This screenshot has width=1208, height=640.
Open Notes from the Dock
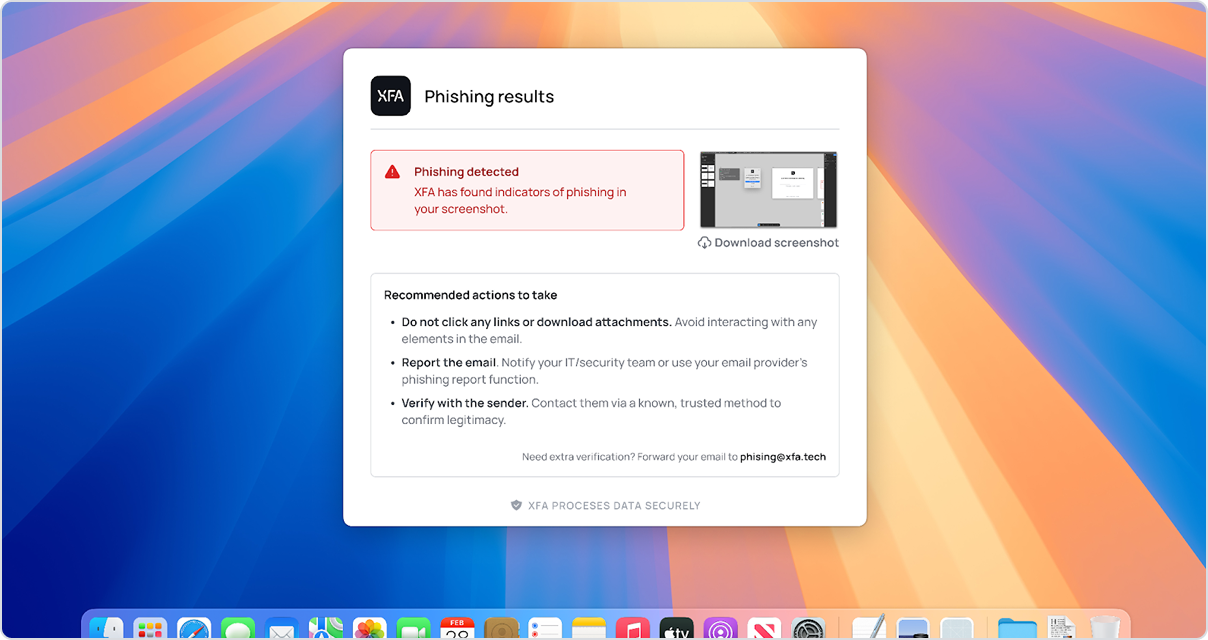tap(589, 629)
